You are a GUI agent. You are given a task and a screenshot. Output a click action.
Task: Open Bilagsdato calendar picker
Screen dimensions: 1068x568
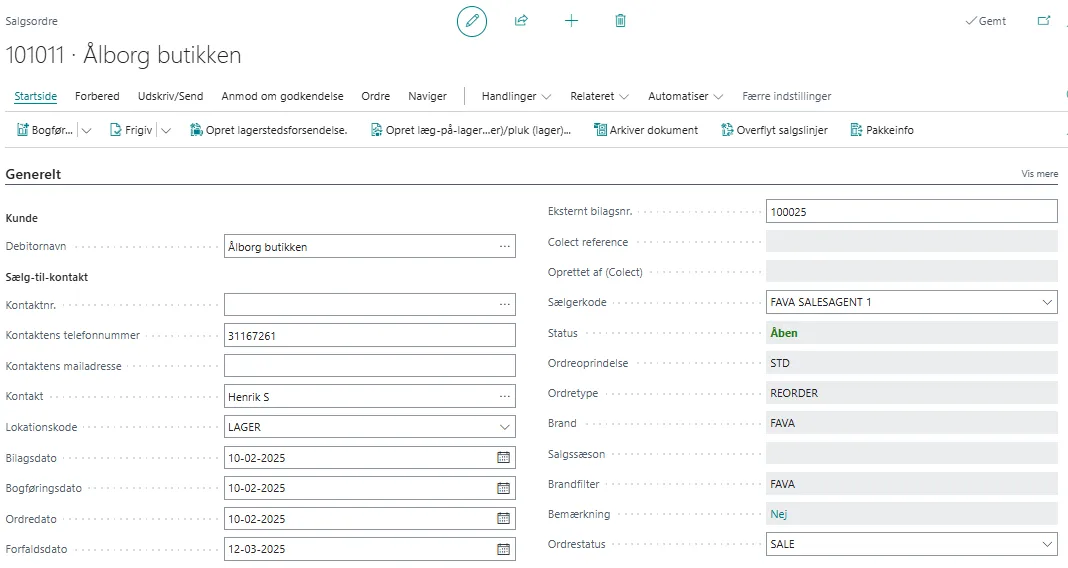504,458
